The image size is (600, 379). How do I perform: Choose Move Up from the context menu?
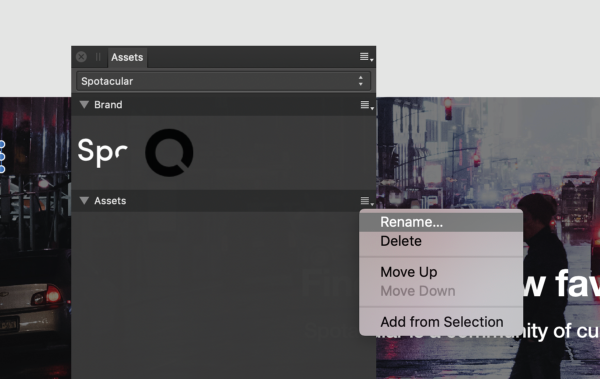[441, 272]
